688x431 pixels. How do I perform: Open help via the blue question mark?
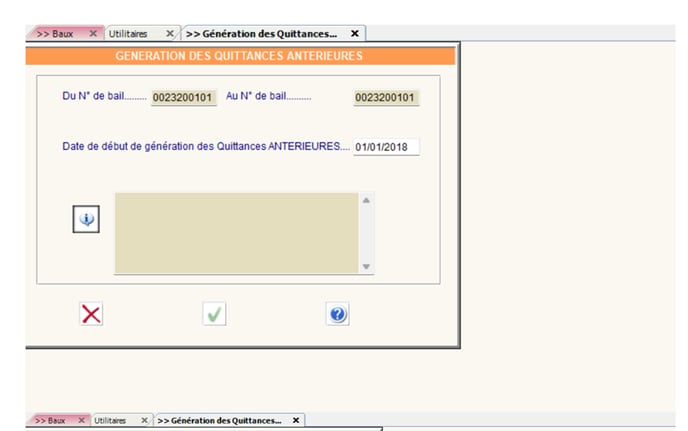[x=337, y=314]
